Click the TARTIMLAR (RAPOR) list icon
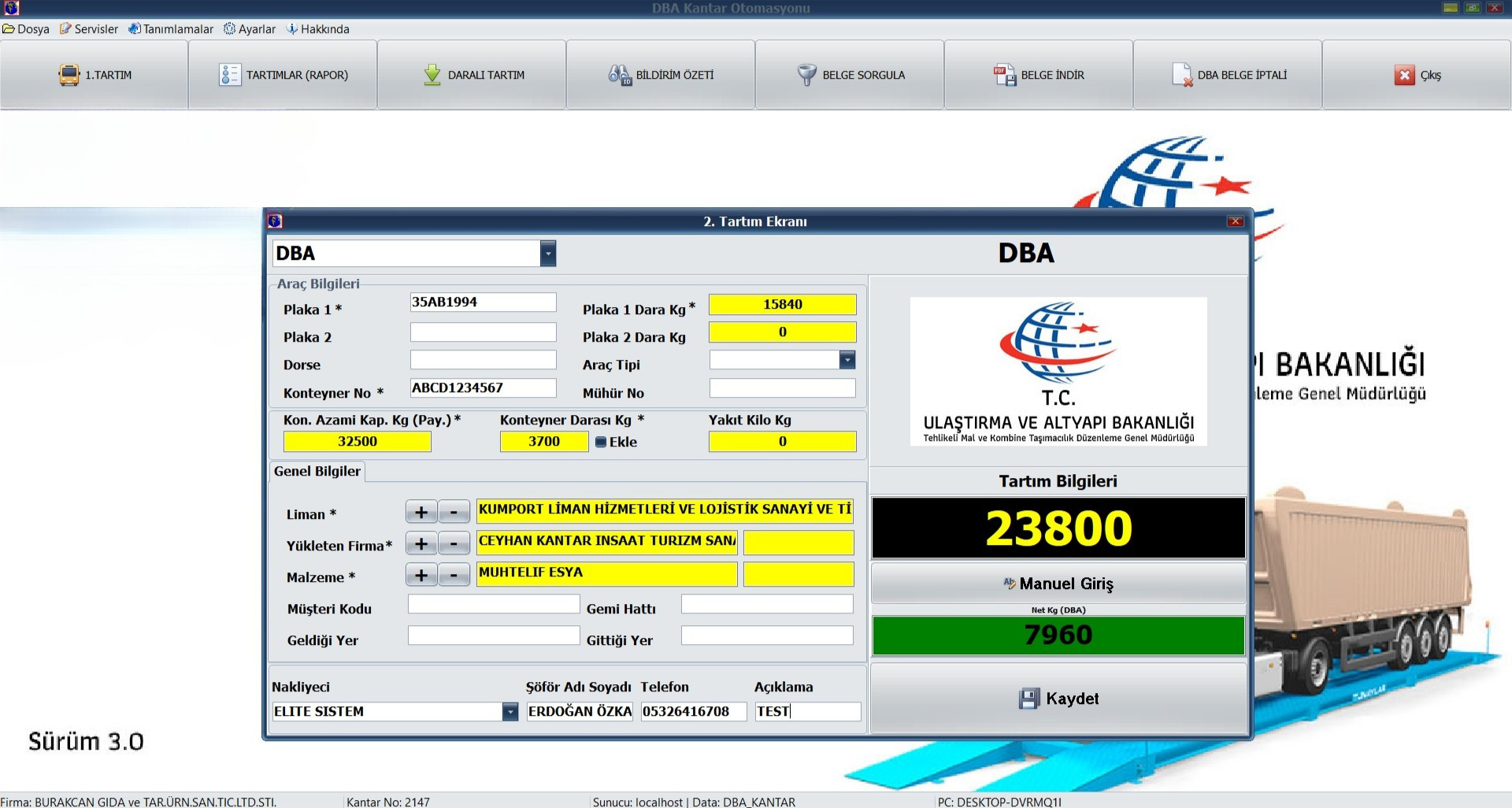The height and width of the screenshot is (808, 1512). coord(229,75)
